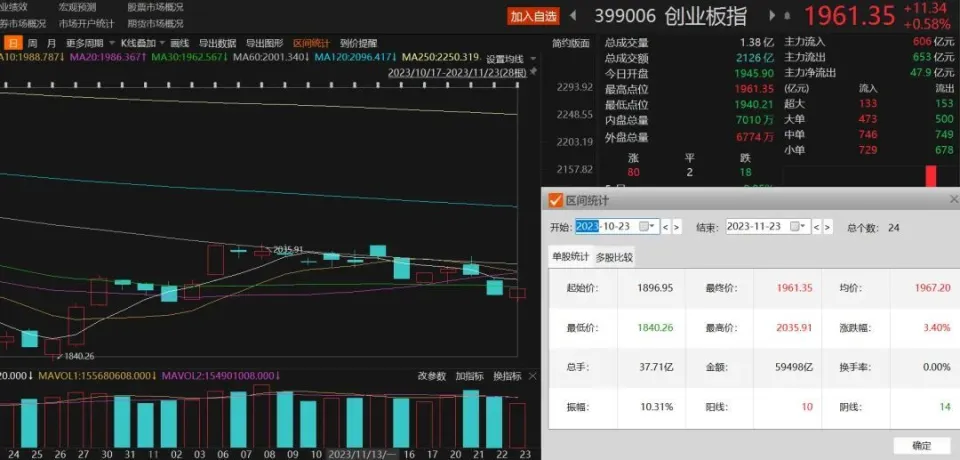The width and height of the screenshot is (960, 460).
Task: Step start date back with left arrow
Action: pyautogui.click(x=666, y=227)
